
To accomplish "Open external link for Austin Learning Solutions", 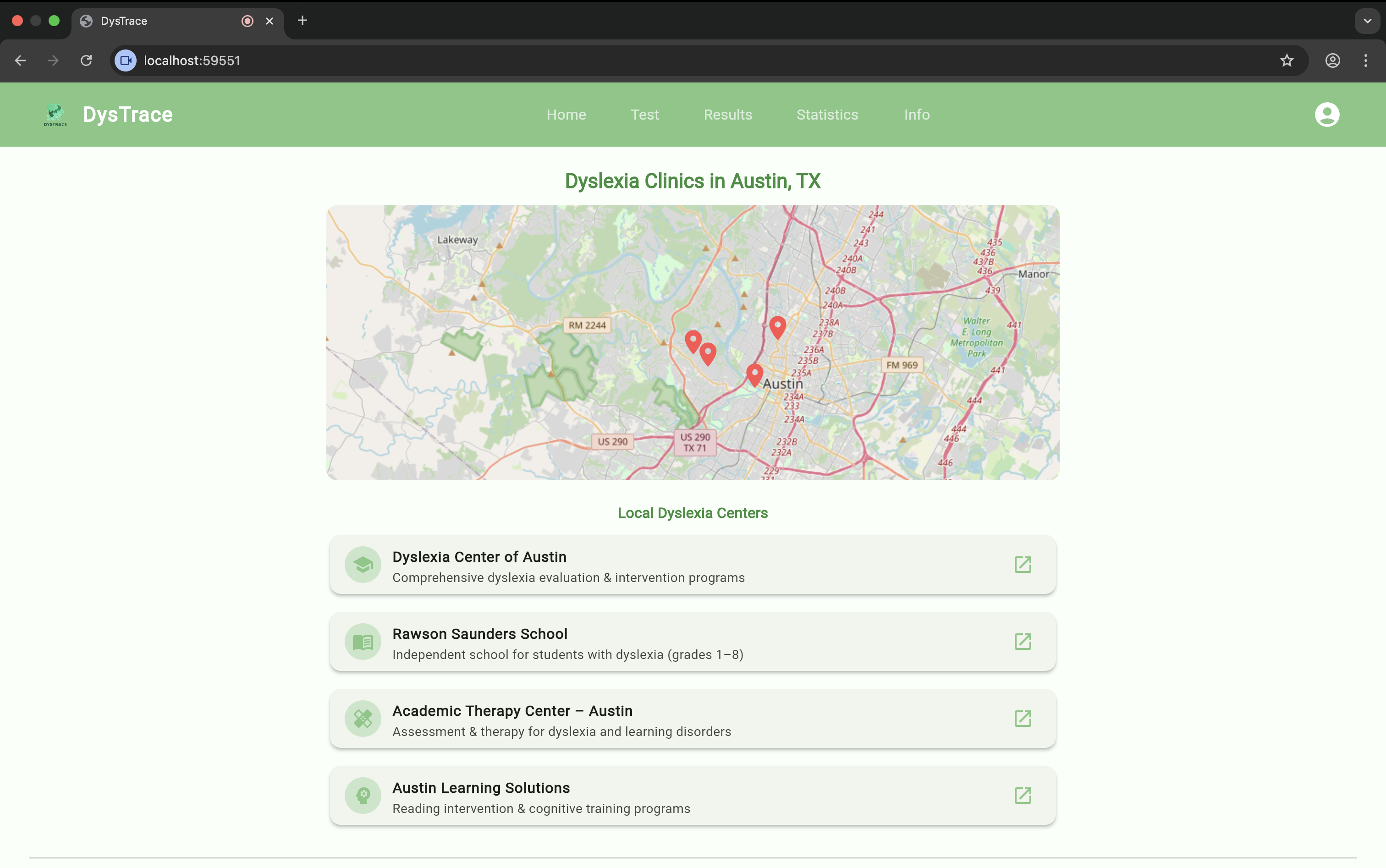I will [x=1023, y=795].
